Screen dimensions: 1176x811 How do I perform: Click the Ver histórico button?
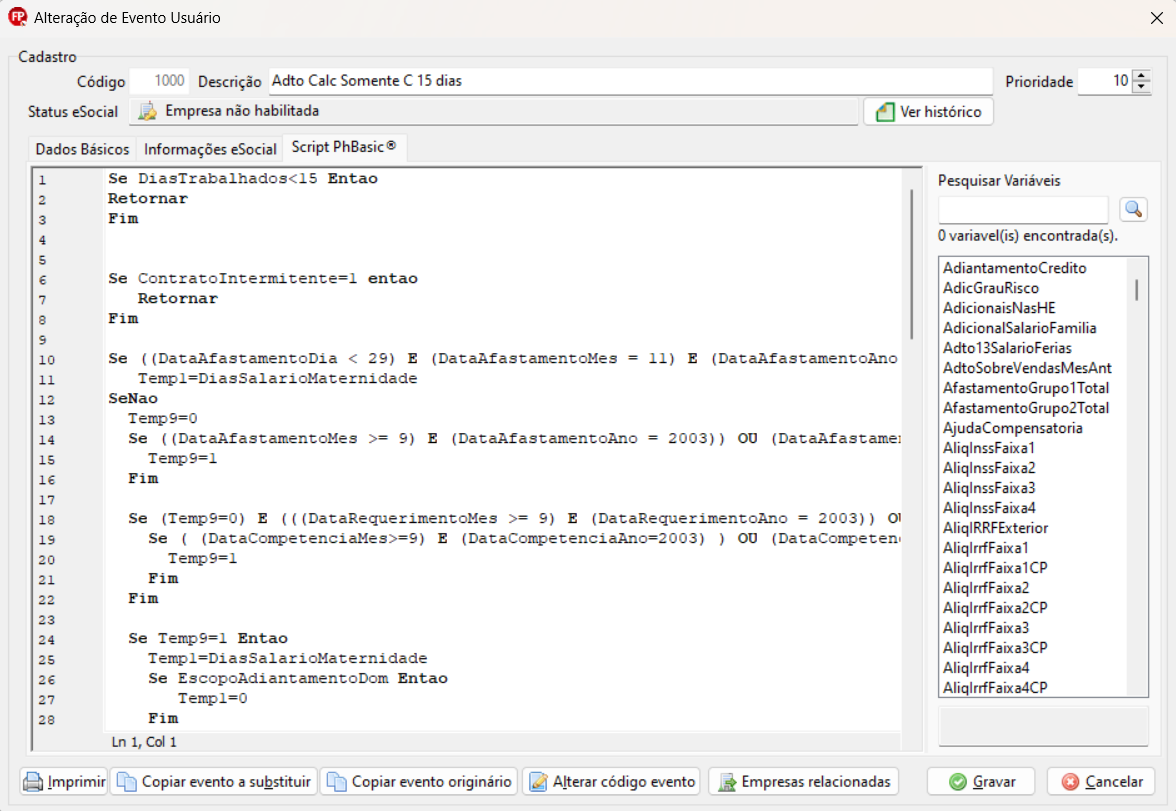click(928, 112)
